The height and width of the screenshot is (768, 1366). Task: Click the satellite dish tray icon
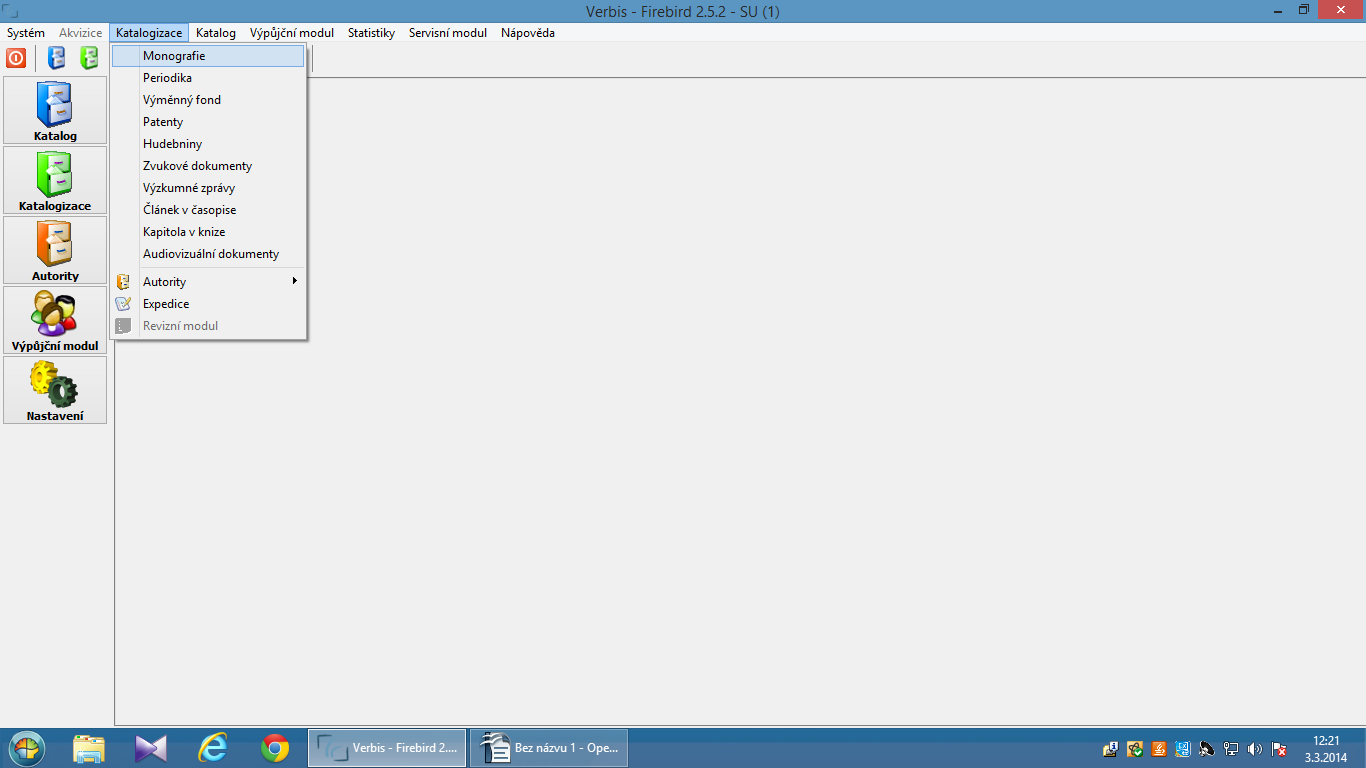[1207, 749]
